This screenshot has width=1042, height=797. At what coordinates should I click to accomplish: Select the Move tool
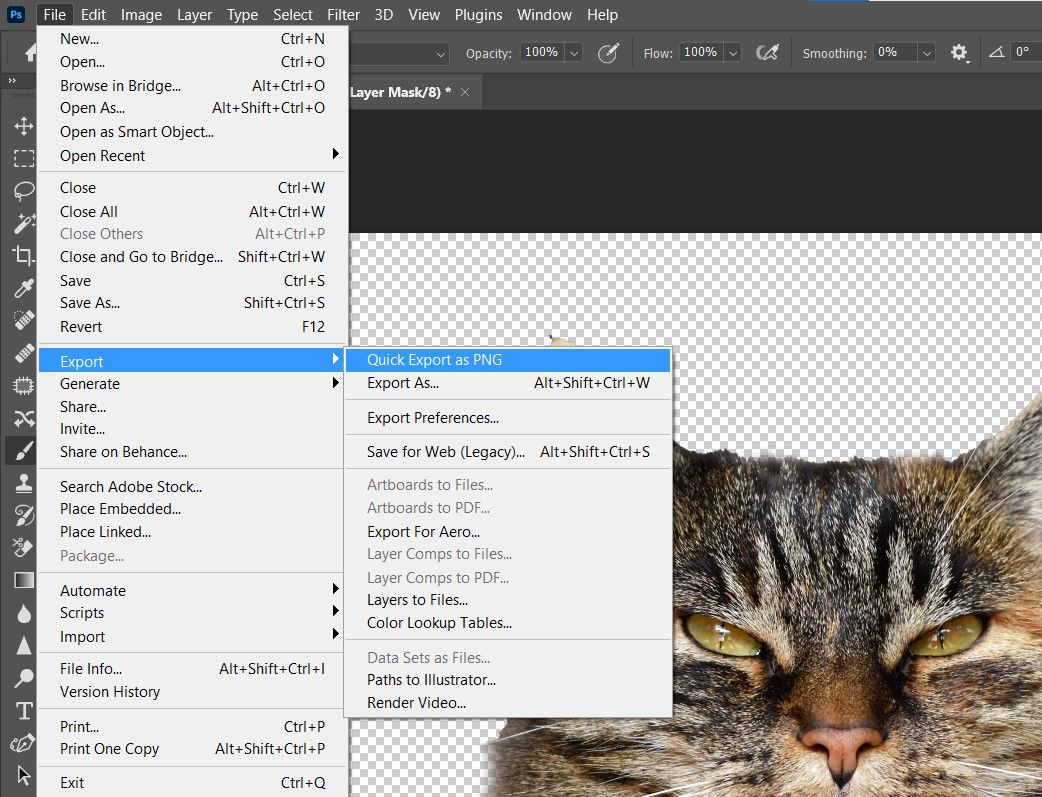(23, 126)
